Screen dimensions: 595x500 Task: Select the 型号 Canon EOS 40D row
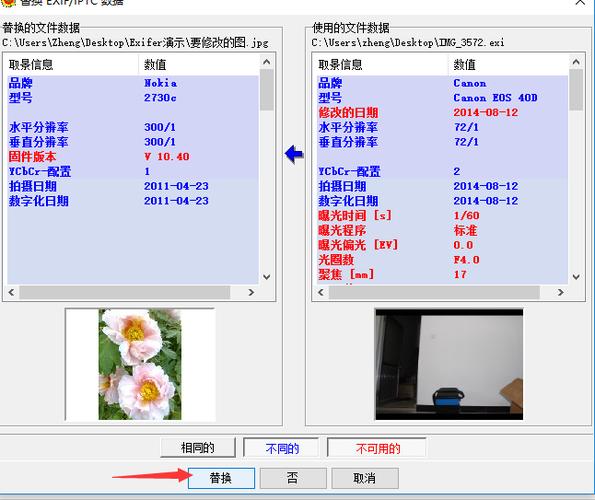tap(442, 98)
